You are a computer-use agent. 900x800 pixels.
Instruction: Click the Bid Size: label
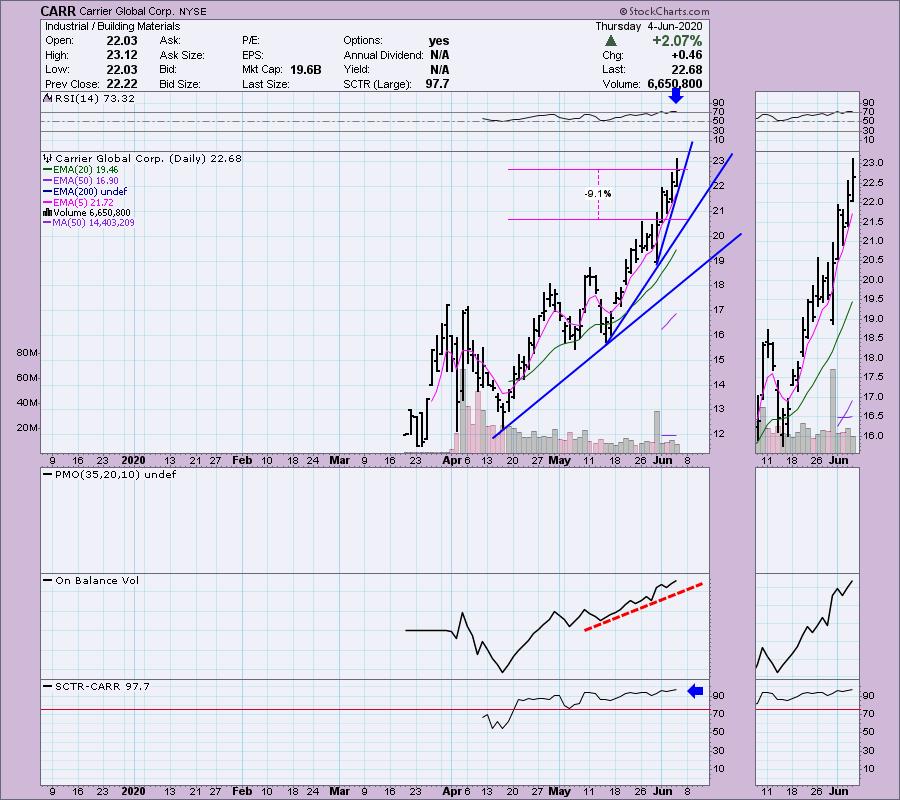pyautogui.click(x=180, y=84)
